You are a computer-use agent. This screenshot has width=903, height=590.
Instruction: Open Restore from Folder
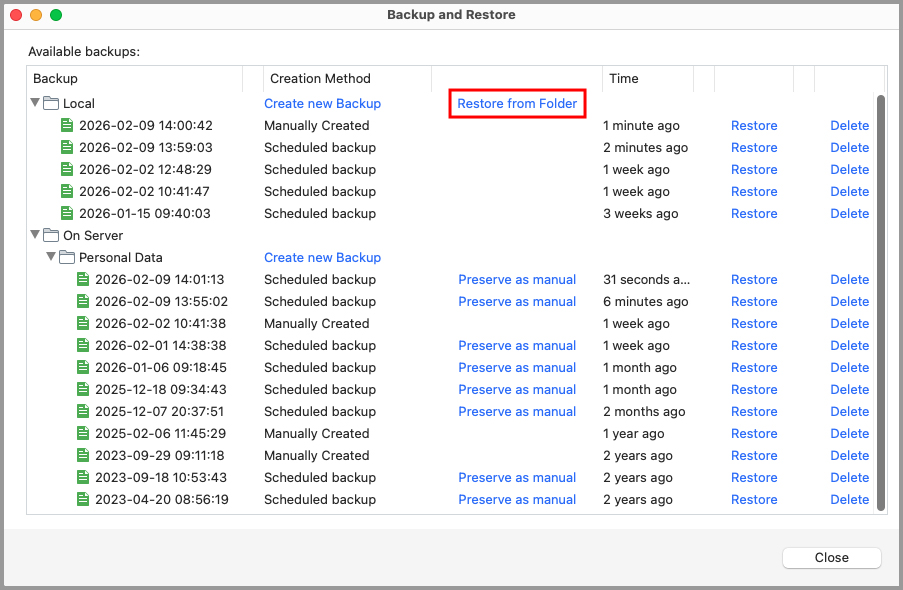(x=517, y=103)
